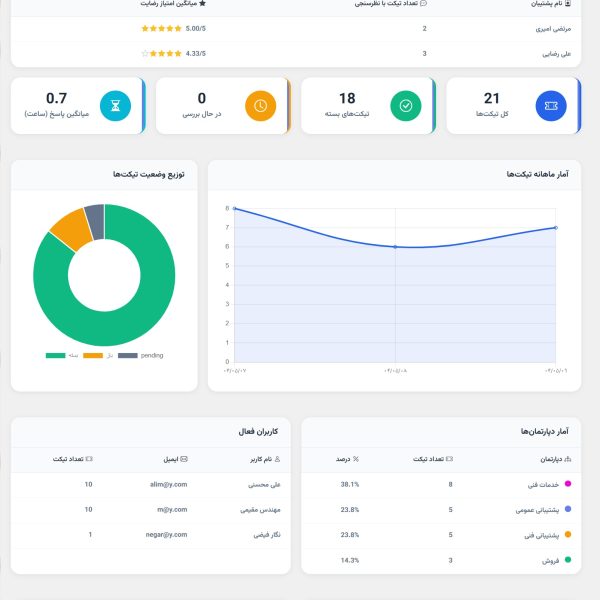
Task: Click the middle data point on line chart
Action: (x=395, y=247)
